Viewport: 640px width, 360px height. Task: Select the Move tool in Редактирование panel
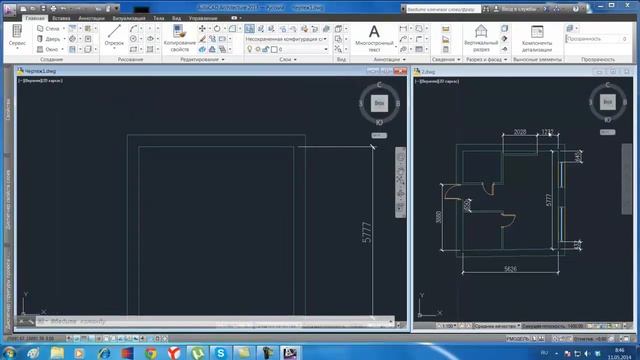click(202, 28)
